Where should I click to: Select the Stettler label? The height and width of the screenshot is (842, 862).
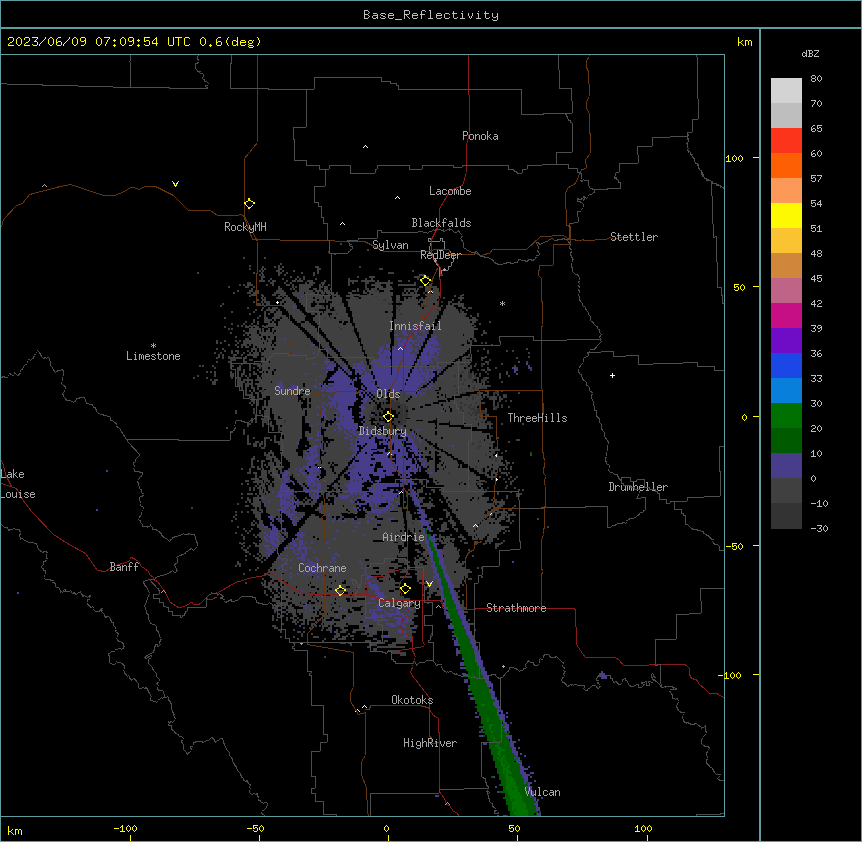633,237
